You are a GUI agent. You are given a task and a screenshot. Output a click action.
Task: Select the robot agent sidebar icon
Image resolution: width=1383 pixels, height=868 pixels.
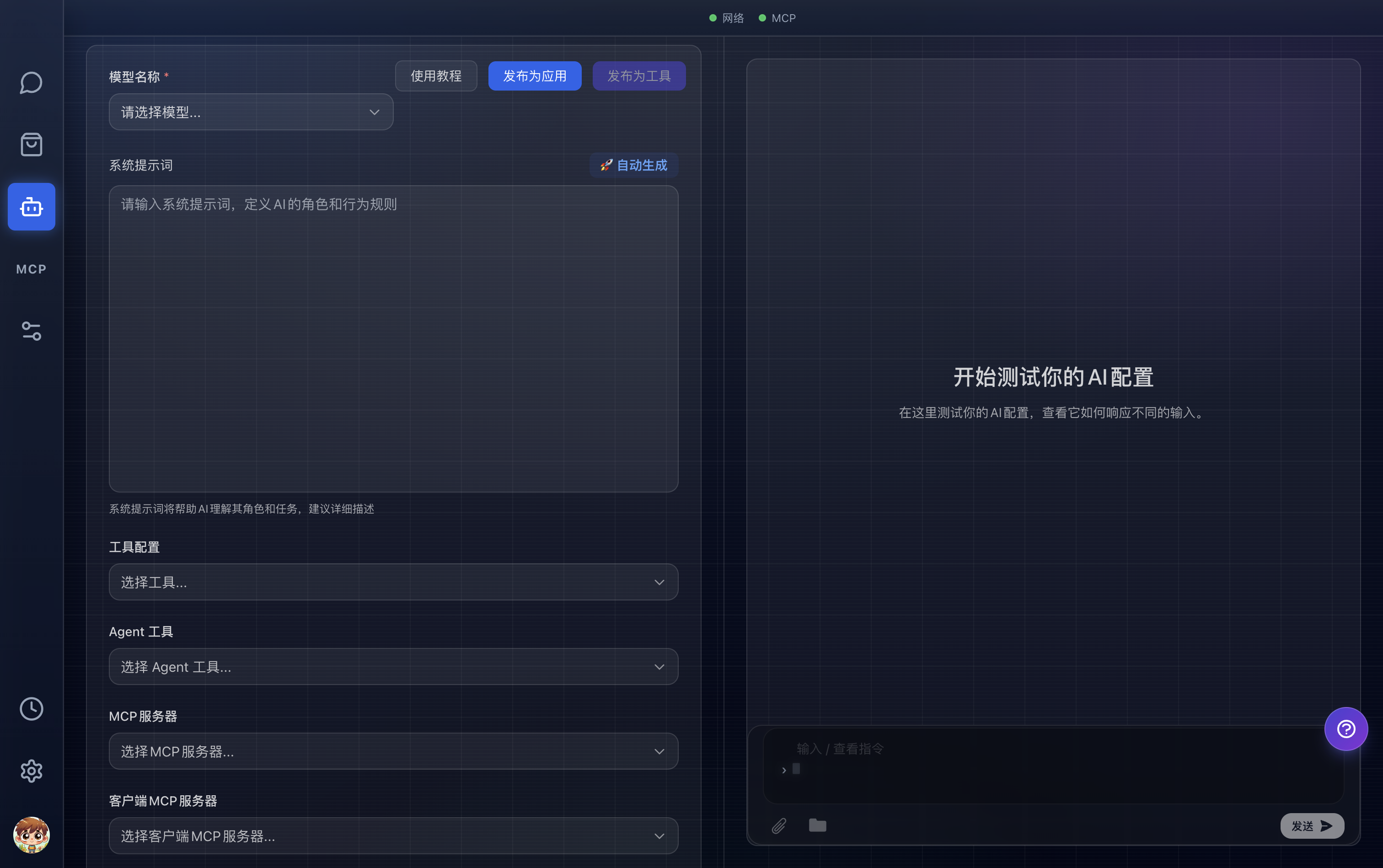pos(31,207)
